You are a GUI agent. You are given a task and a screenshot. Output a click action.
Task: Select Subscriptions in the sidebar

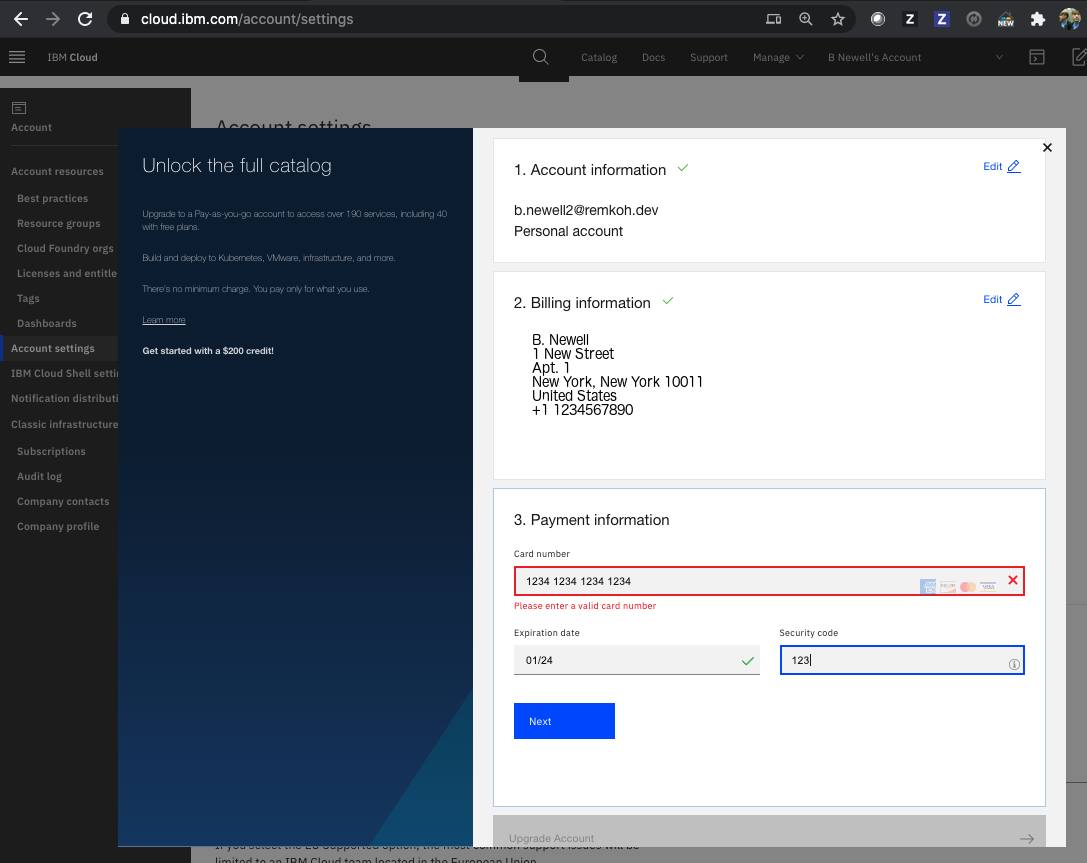pyautogui.click(x=51, y=451)
